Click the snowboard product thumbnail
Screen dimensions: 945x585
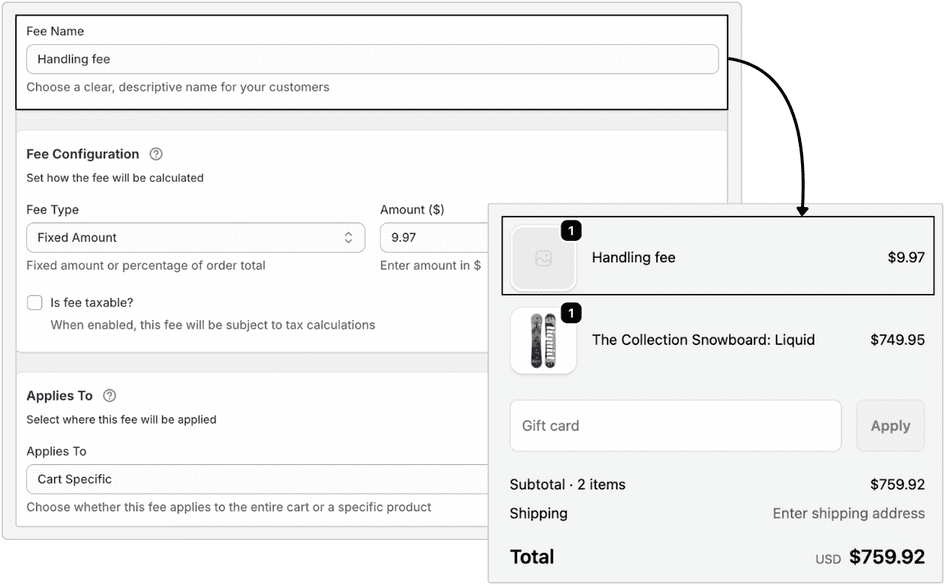(543, 339)
